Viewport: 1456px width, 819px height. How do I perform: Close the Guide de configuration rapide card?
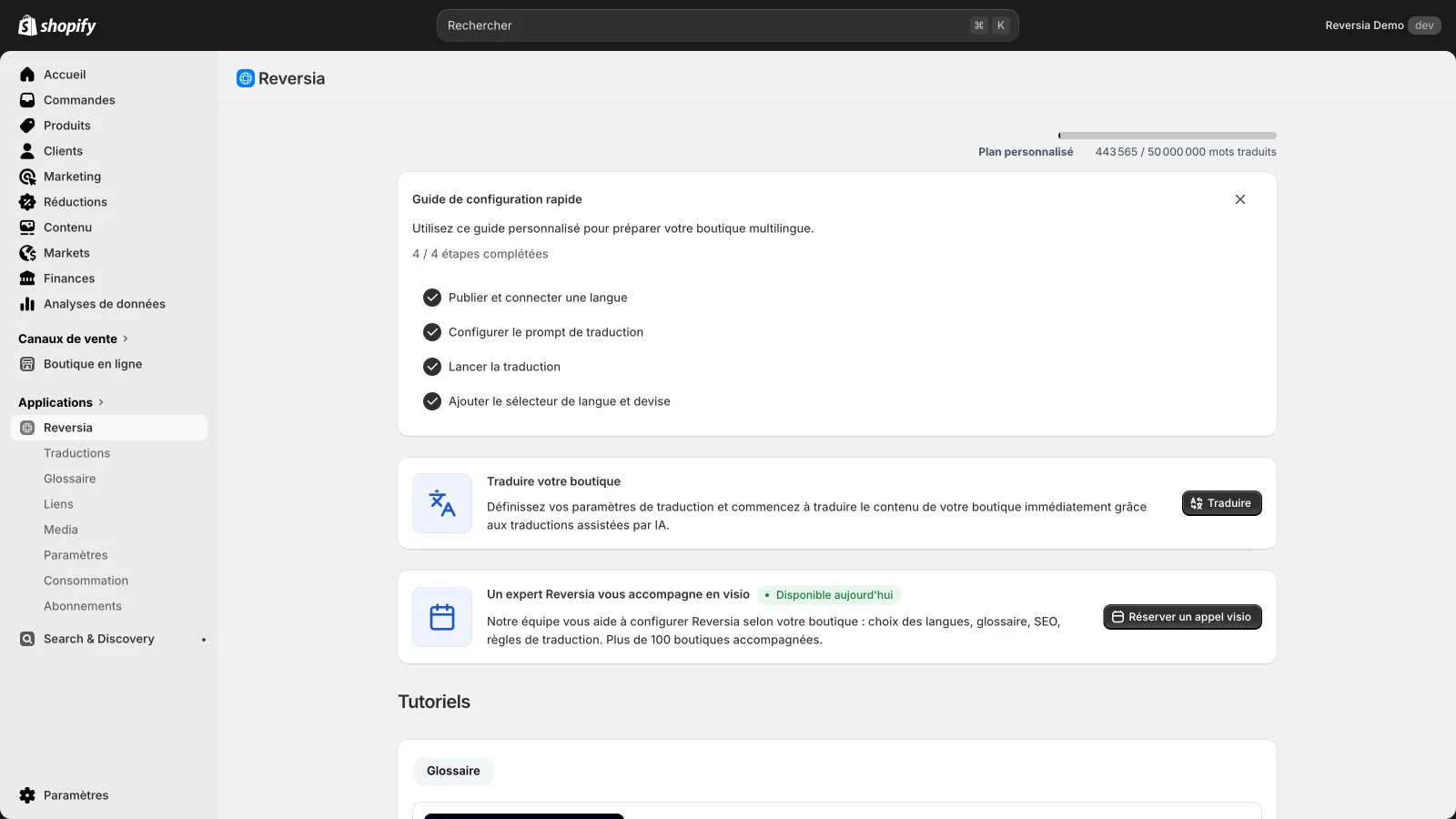pyautogui.click(x=1240, y=199)
